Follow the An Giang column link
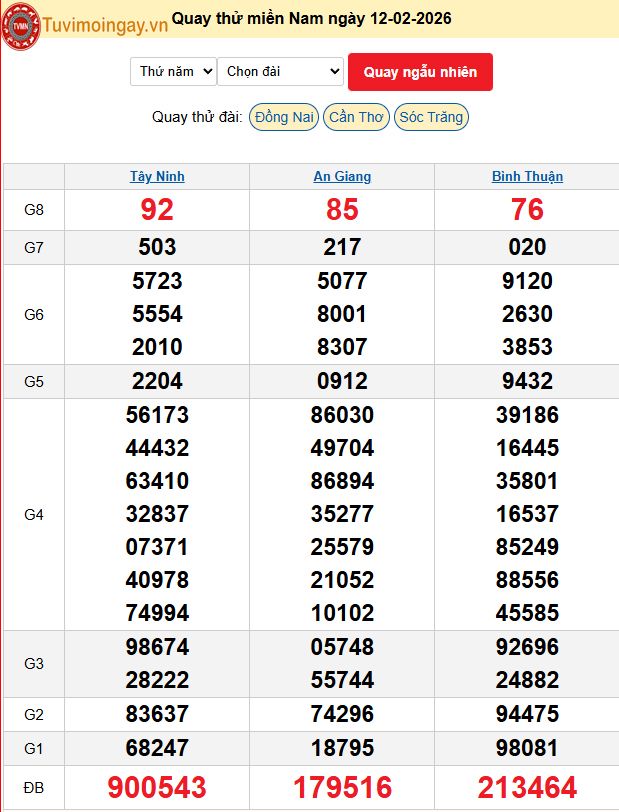The height and width of the screenshot is (812, 619). click(342, 176)
